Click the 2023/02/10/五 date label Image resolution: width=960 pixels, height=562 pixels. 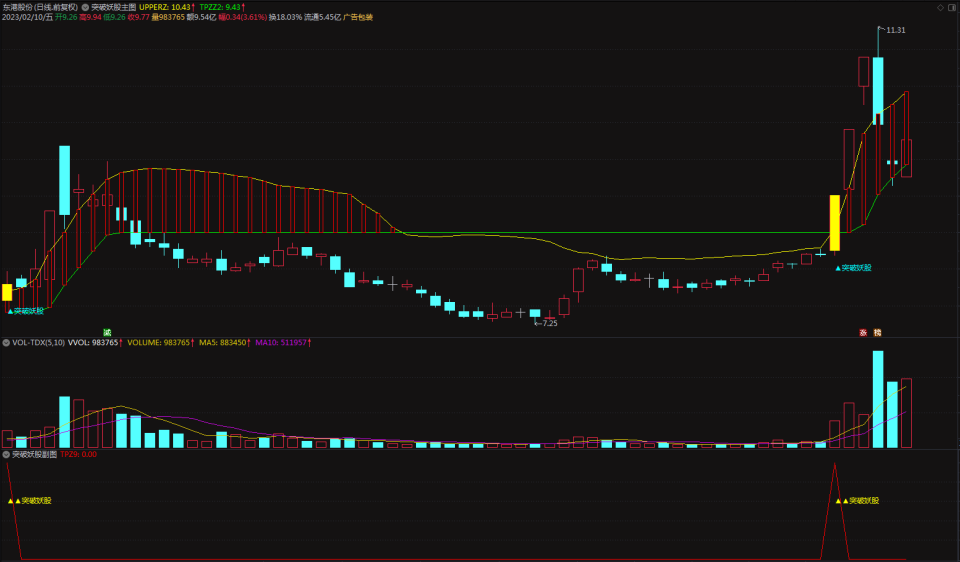click(x=28, y=17)
